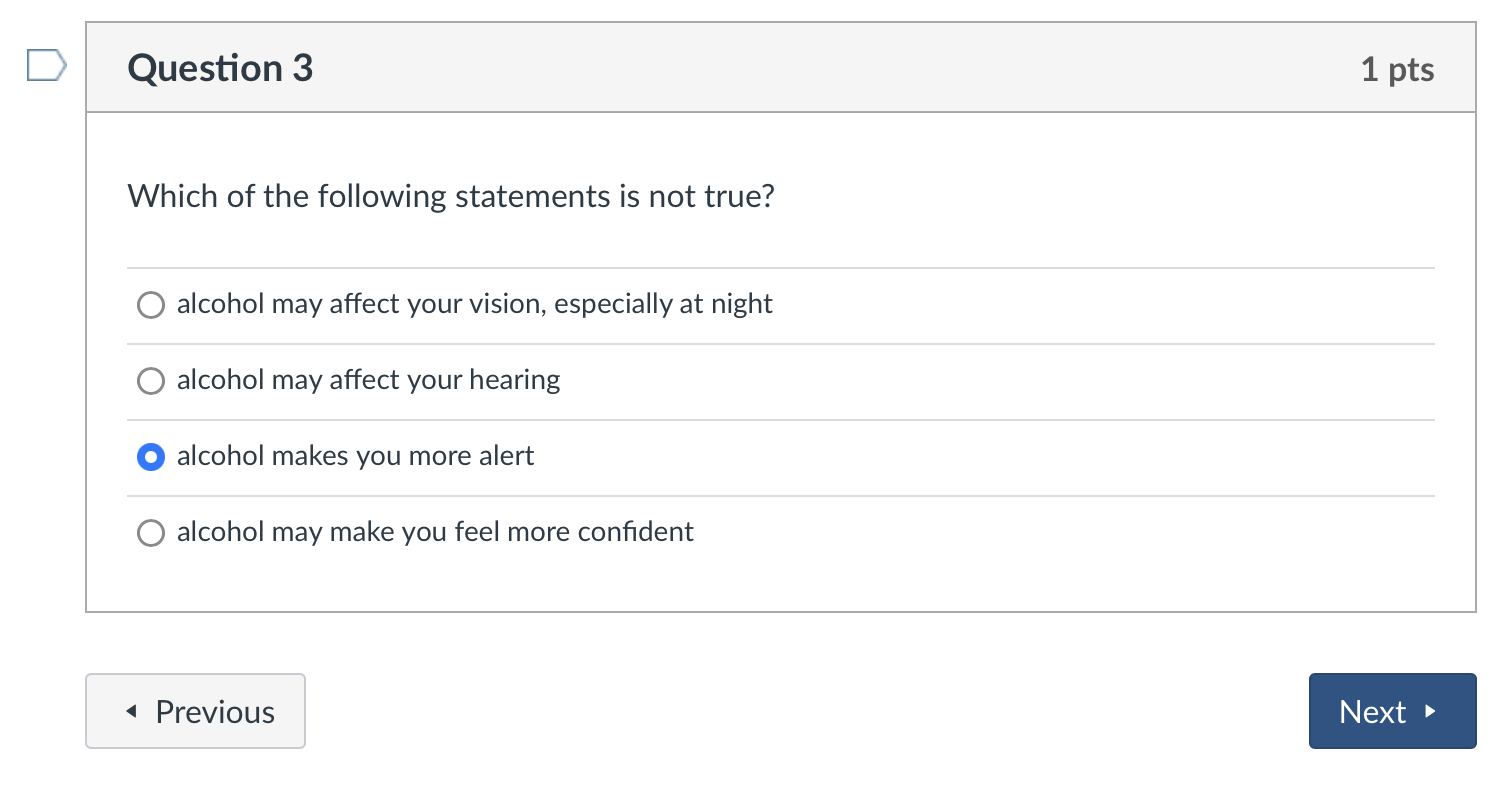Select the vision at night radio button
The image size is (1511, 785).
[x=150, y=305]
